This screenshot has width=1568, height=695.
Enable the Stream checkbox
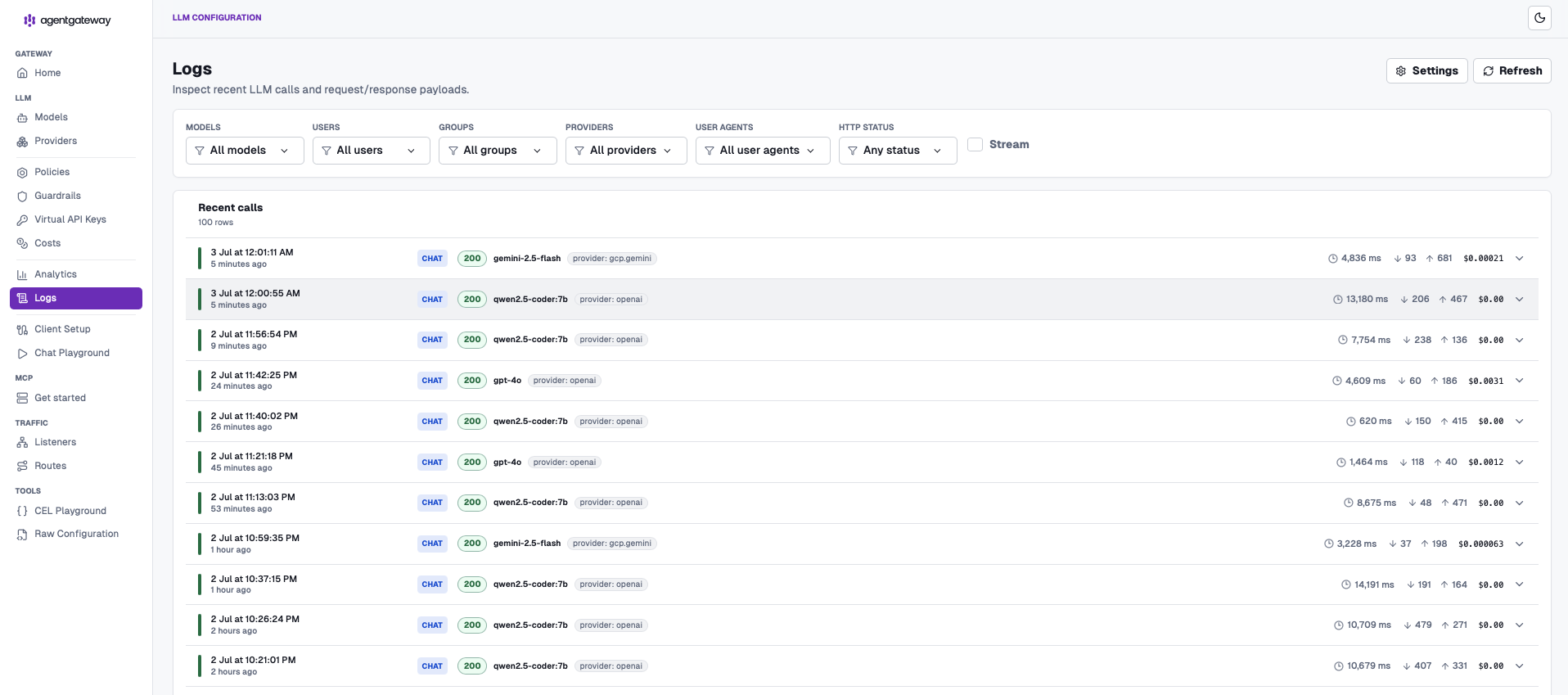(x=975, y=144)
